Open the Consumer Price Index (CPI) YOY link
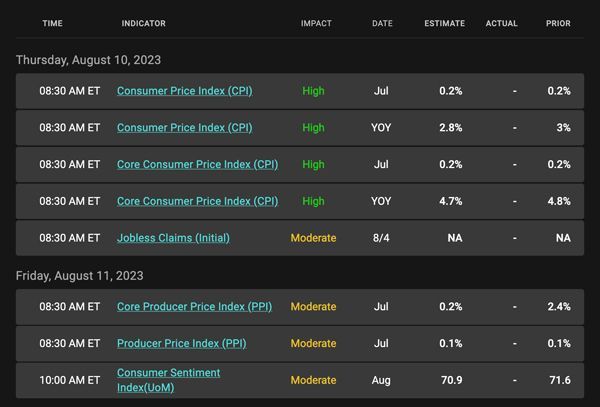 [184, 128]
